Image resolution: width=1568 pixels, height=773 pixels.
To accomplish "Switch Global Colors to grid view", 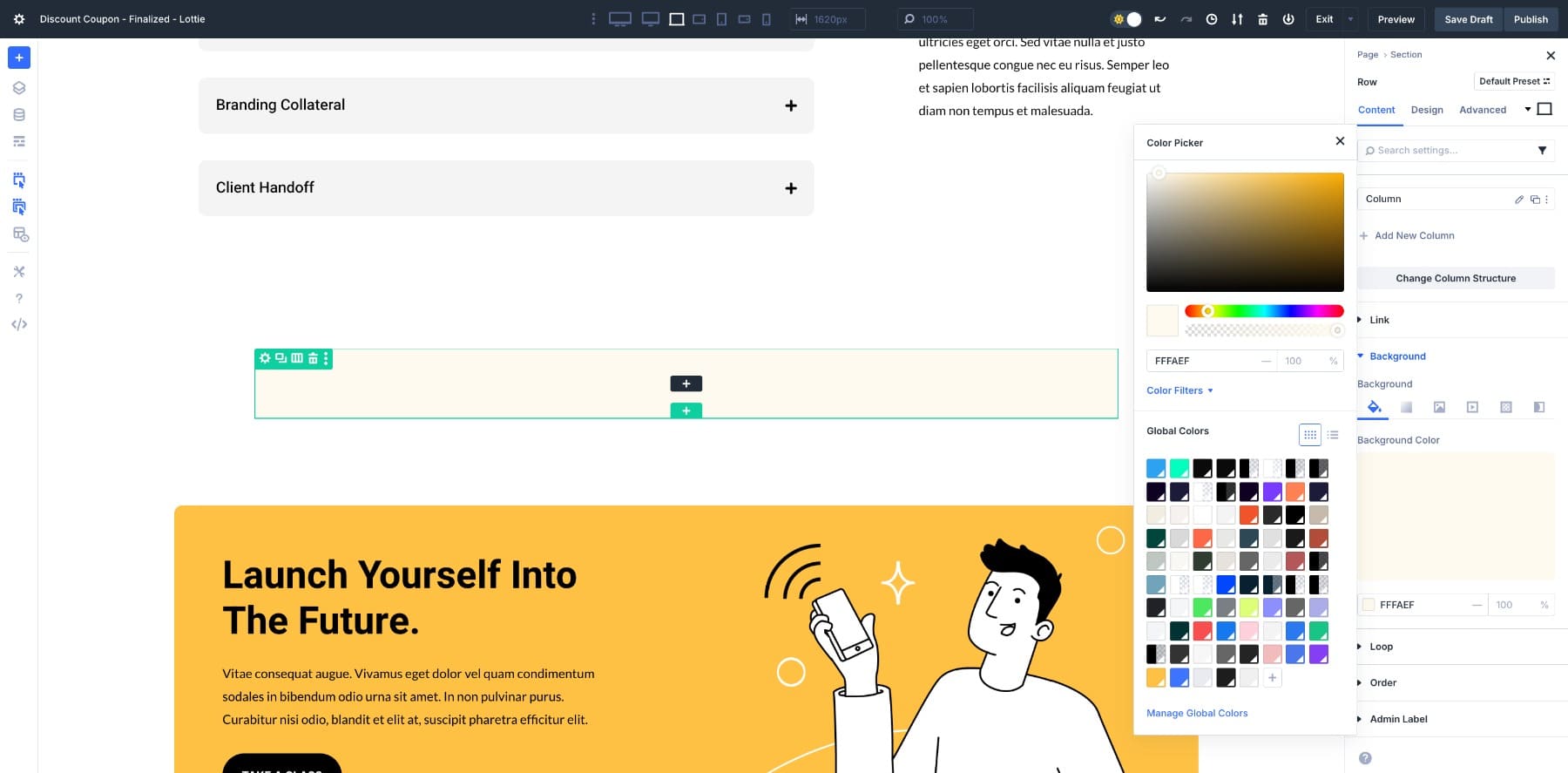I will pos(1309,434).
